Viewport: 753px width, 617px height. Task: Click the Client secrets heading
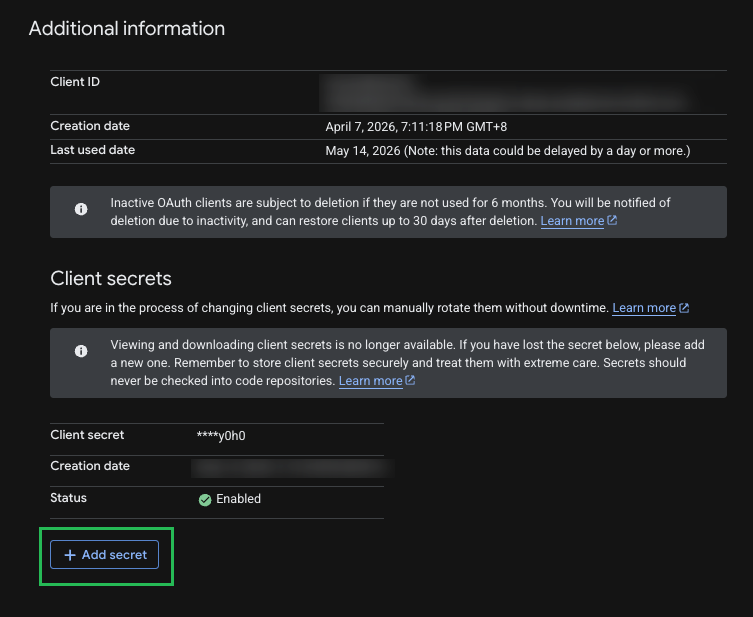pos(111,278)
